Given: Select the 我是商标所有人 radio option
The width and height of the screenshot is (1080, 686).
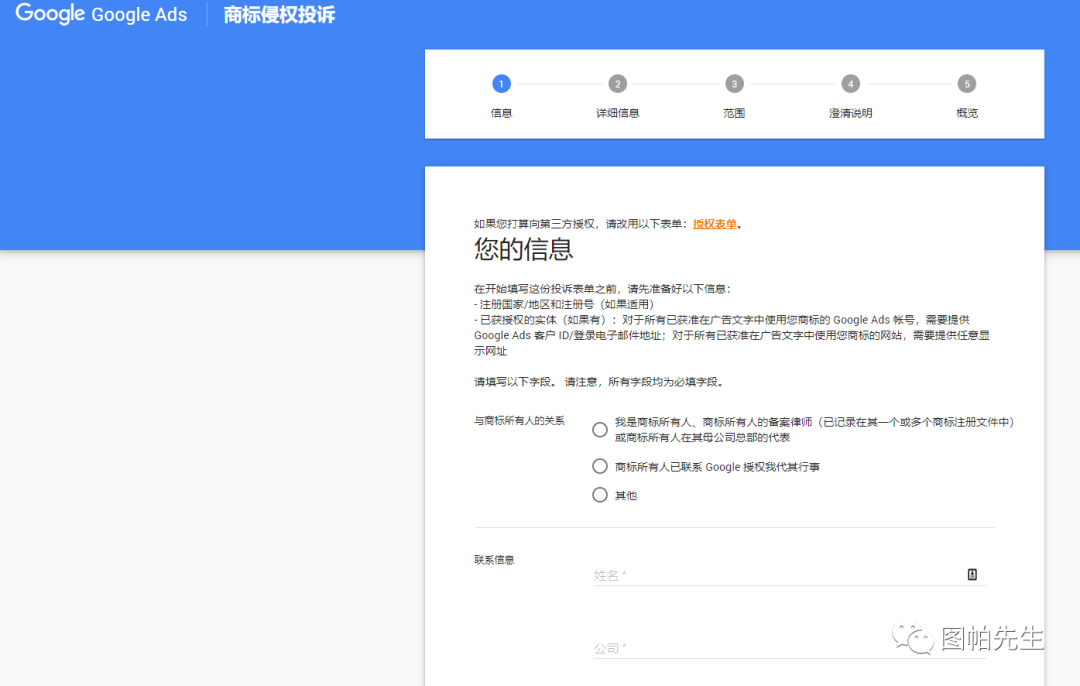Looking at the screenshot, I should tap(600, 429).
